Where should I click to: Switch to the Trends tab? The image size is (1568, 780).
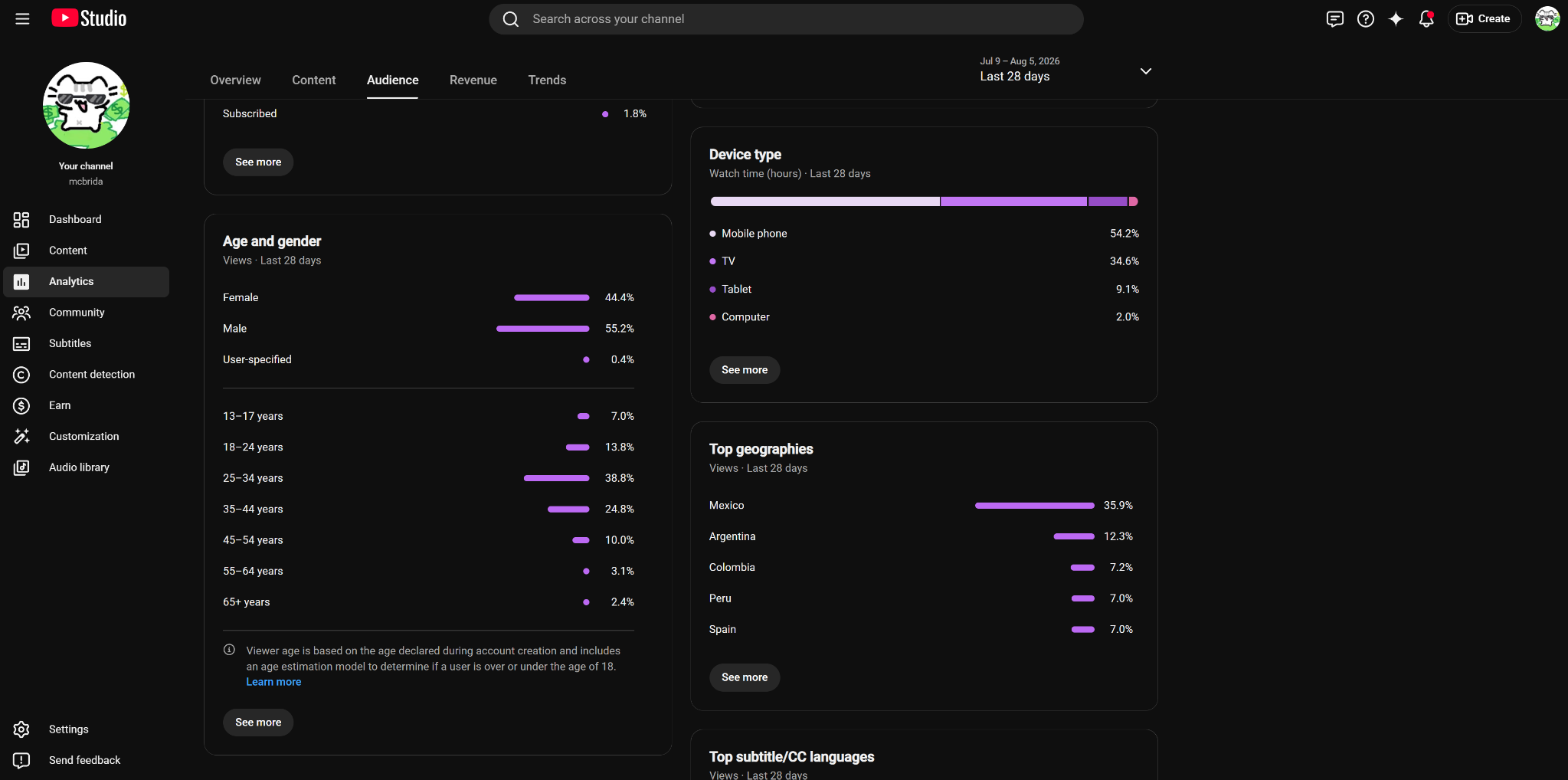click(x=547, y=80)
